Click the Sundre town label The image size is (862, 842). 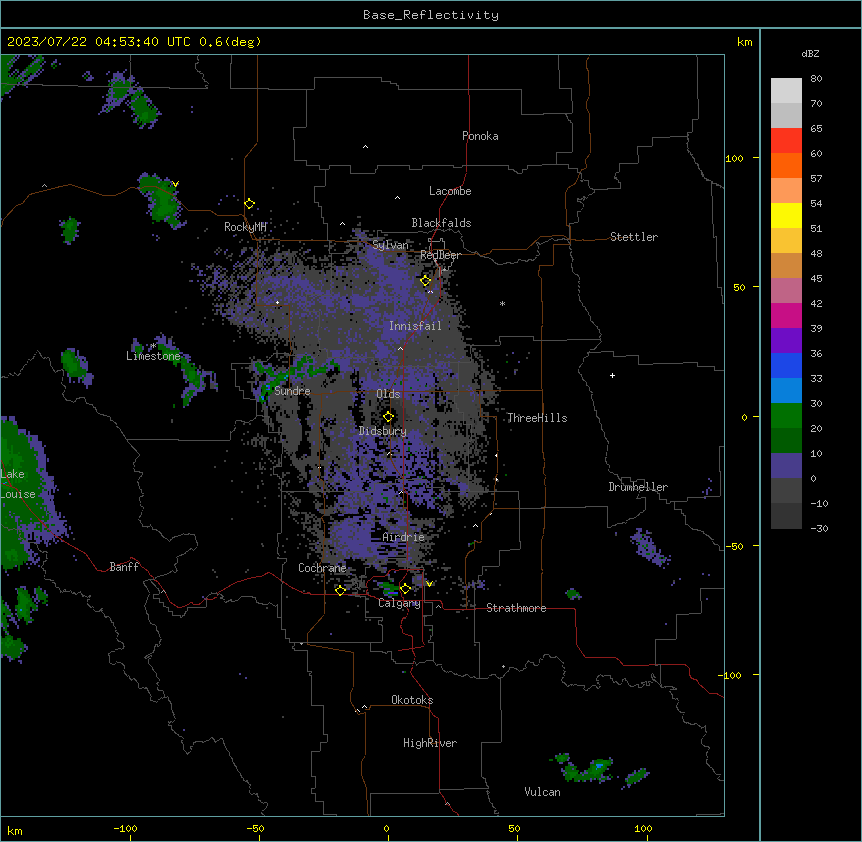(x=292, y=391)
